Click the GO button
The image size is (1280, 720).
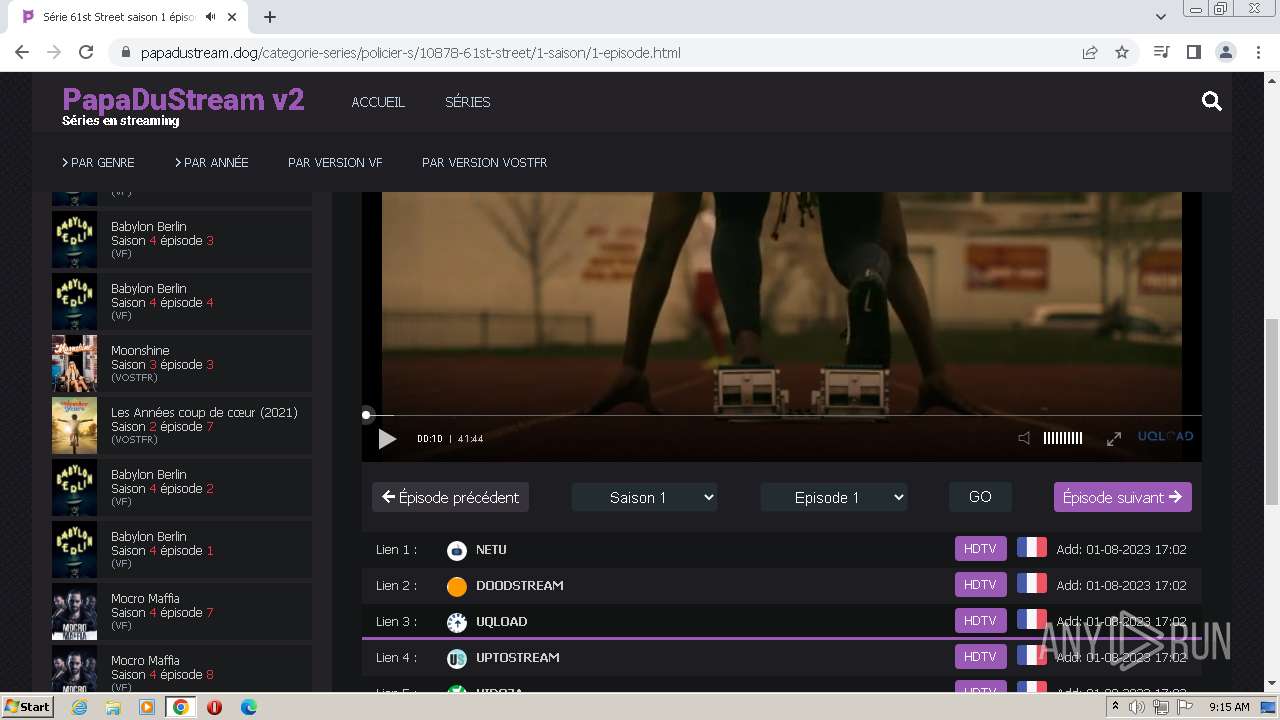coord(980,497)
